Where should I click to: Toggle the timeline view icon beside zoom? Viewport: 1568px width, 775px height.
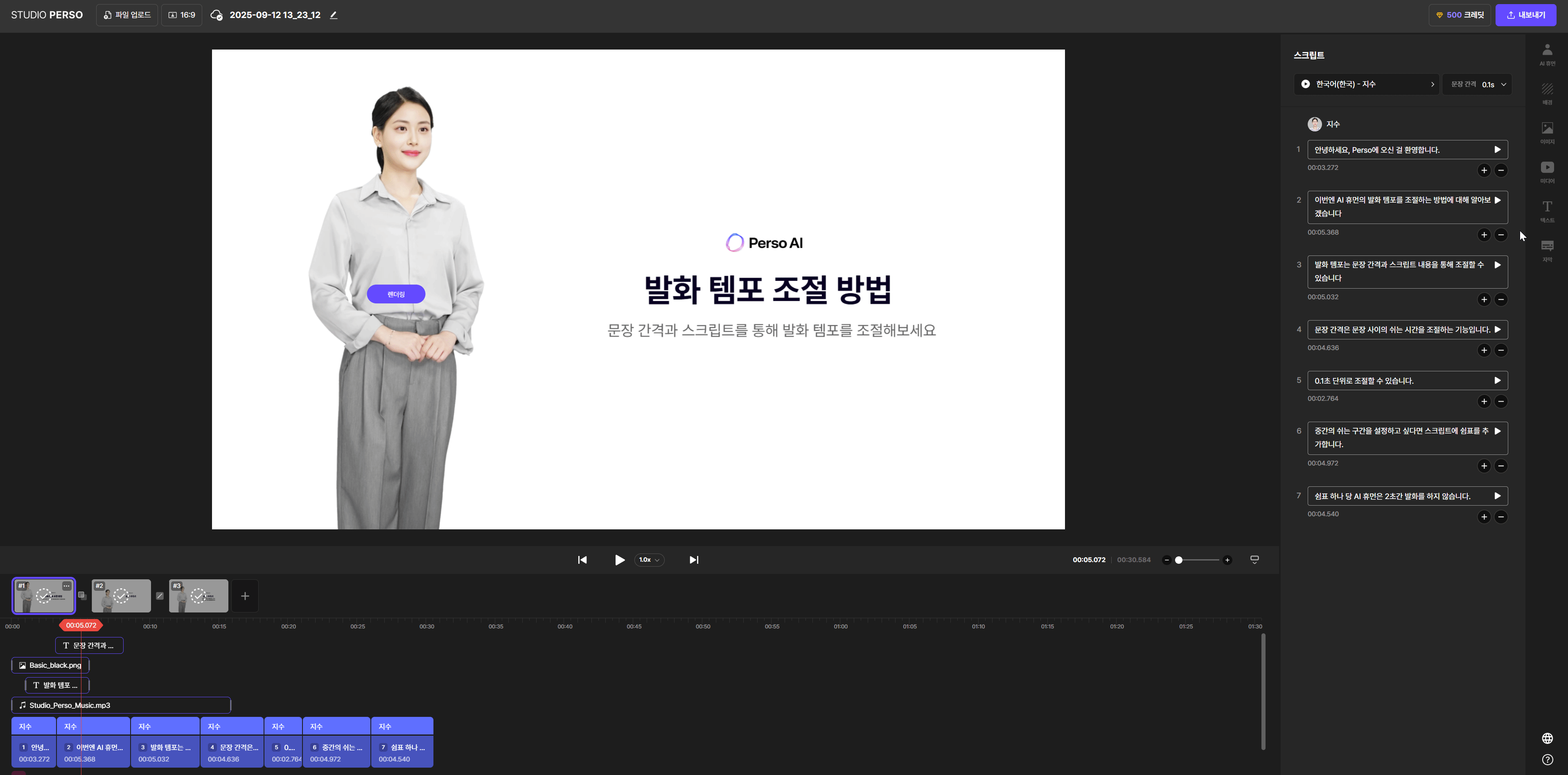(1254, 560)
